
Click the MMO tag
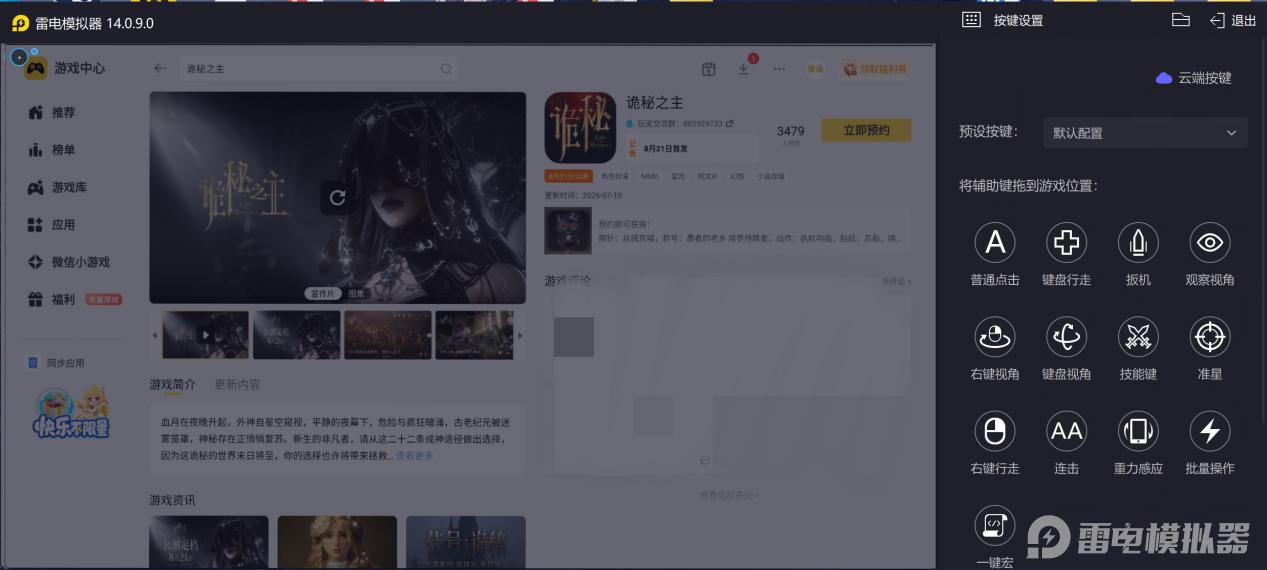[x=650, y=176]
